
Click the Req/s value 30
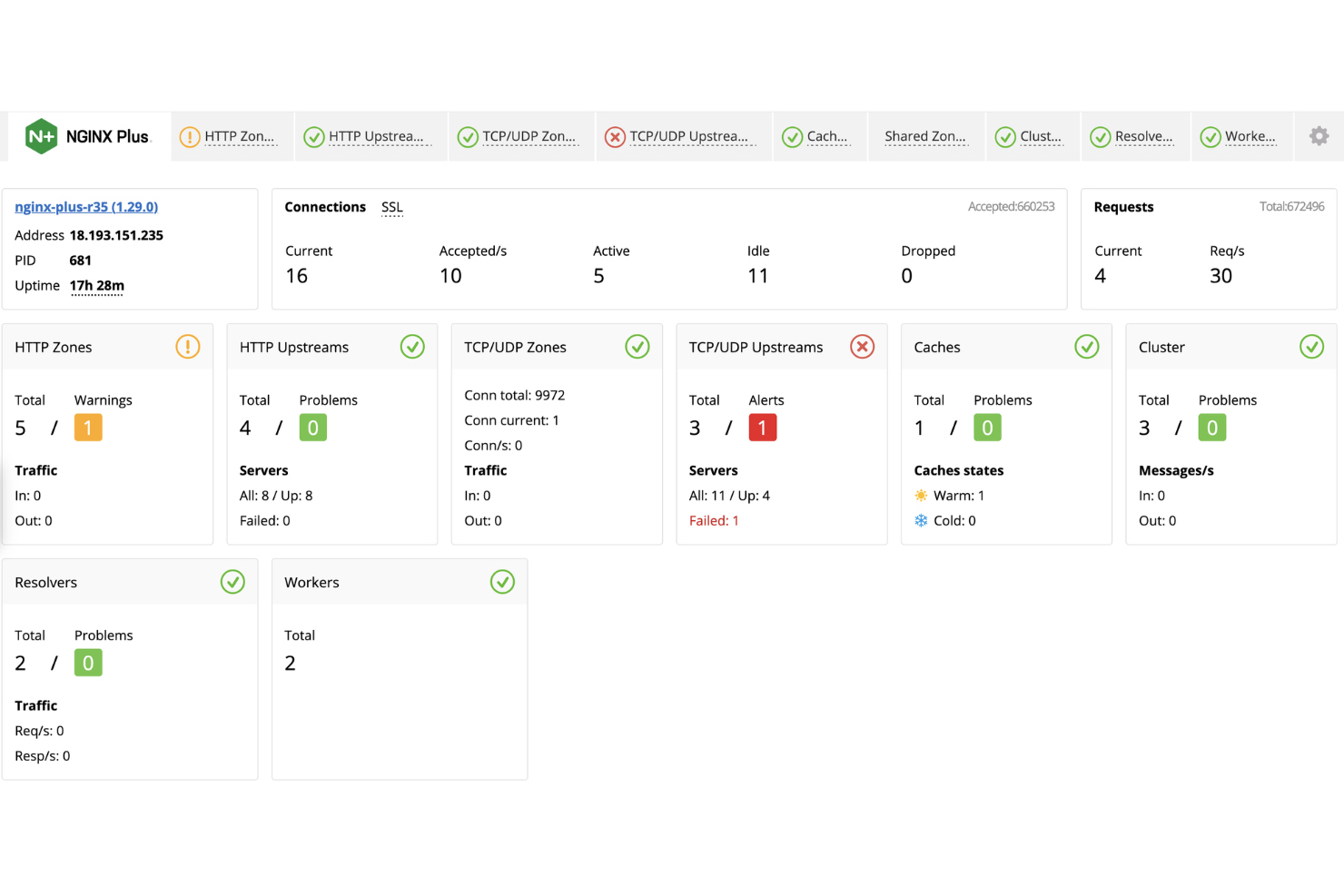pos(1220,276)
